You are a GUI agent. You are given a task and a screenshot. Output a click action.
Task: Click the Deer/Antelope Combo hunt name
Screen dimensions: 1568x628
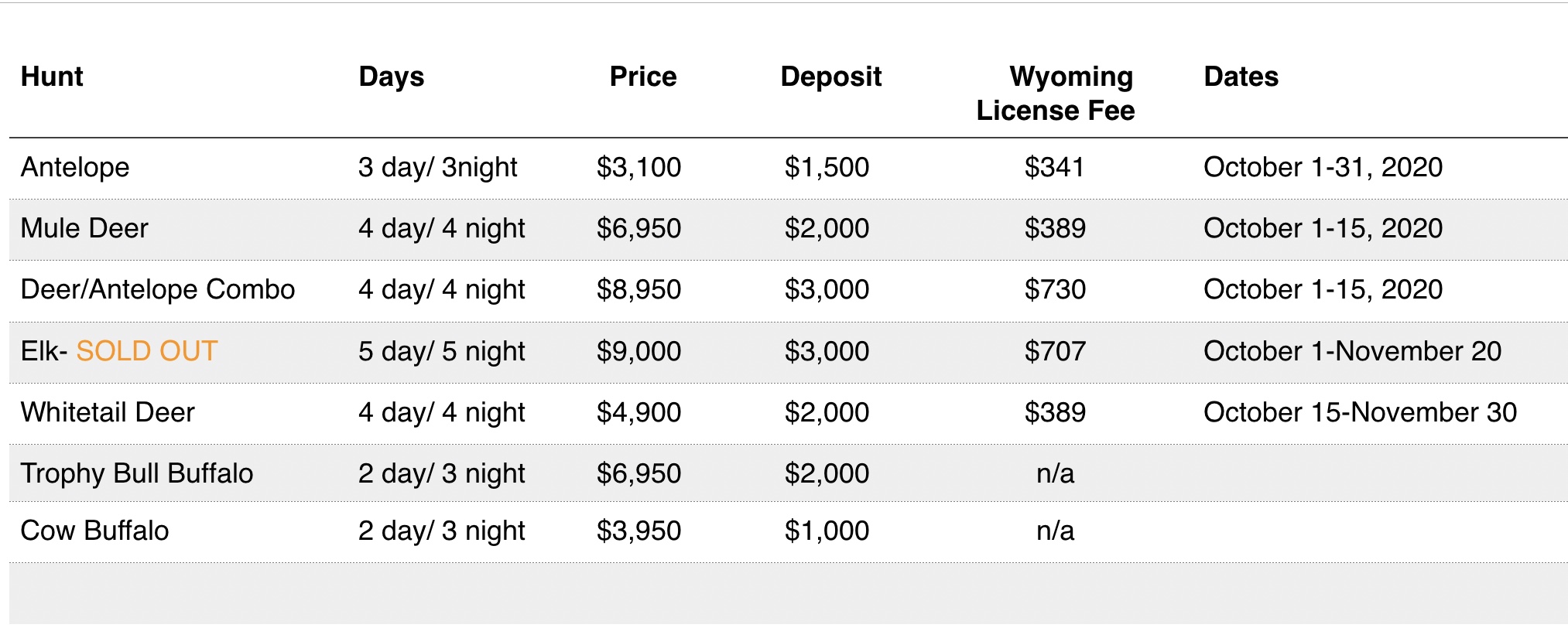click(x=158, y=290)
